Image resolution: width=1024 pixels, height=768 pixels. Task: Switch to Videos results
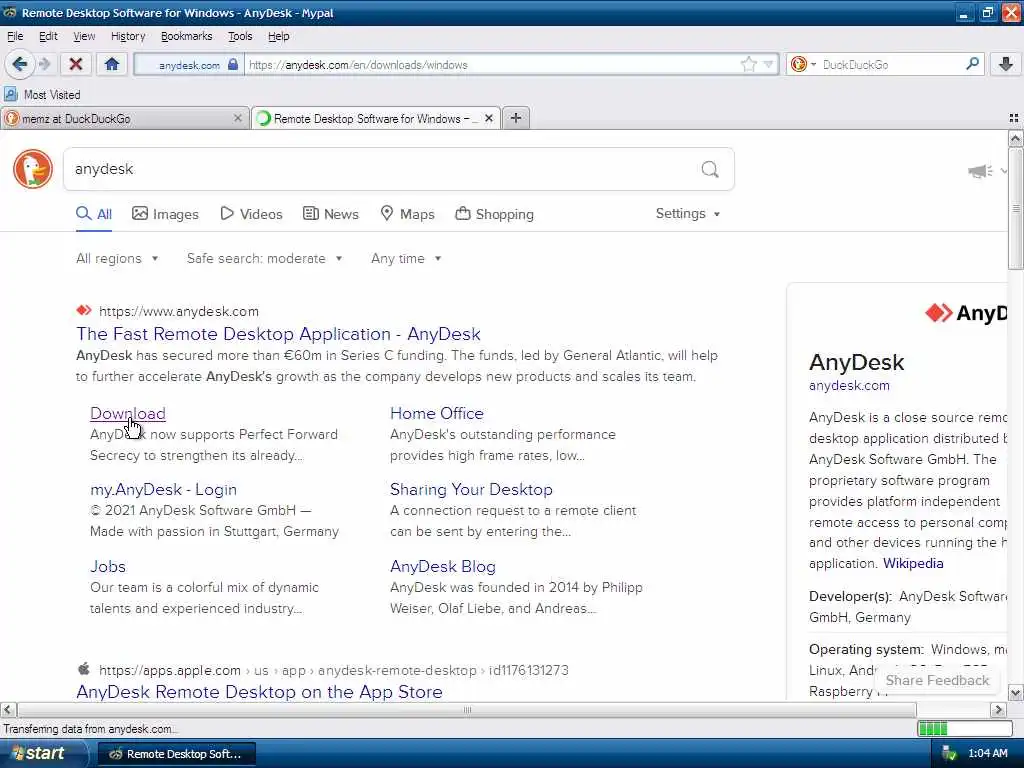[251, 214]
